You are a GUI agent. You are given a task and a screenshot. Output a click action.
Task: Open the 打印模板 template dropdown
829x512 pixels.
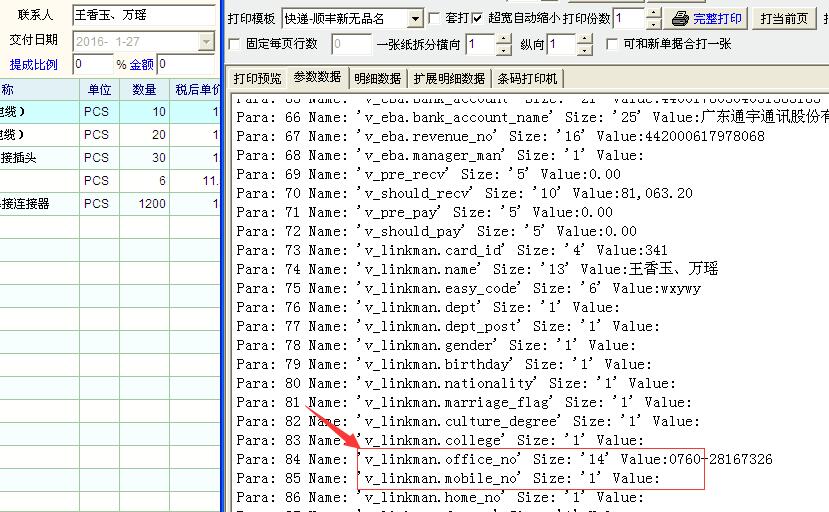point(415,18)
